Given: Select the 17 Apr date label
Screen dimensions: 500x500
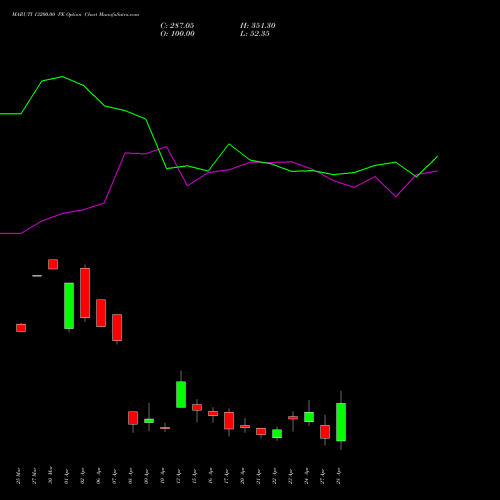Looking at the screenshot, I should pyautogui.click(x=226, y=476).
